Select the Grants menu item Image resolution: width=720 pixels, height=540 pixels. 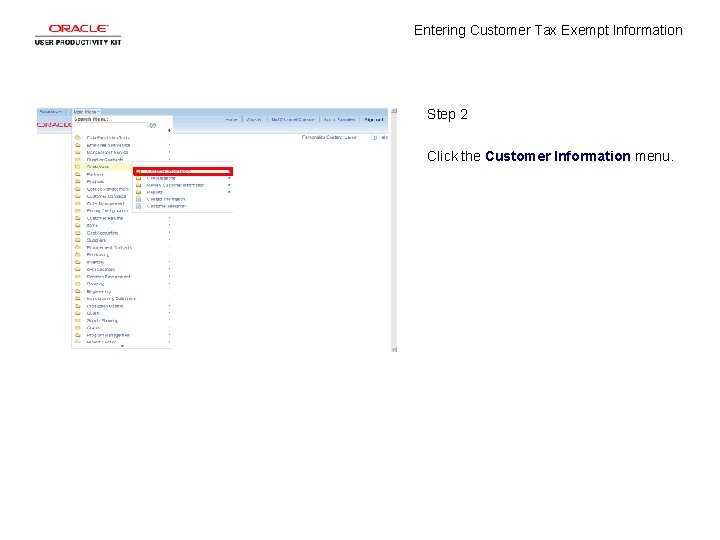(x=93, y=328)
